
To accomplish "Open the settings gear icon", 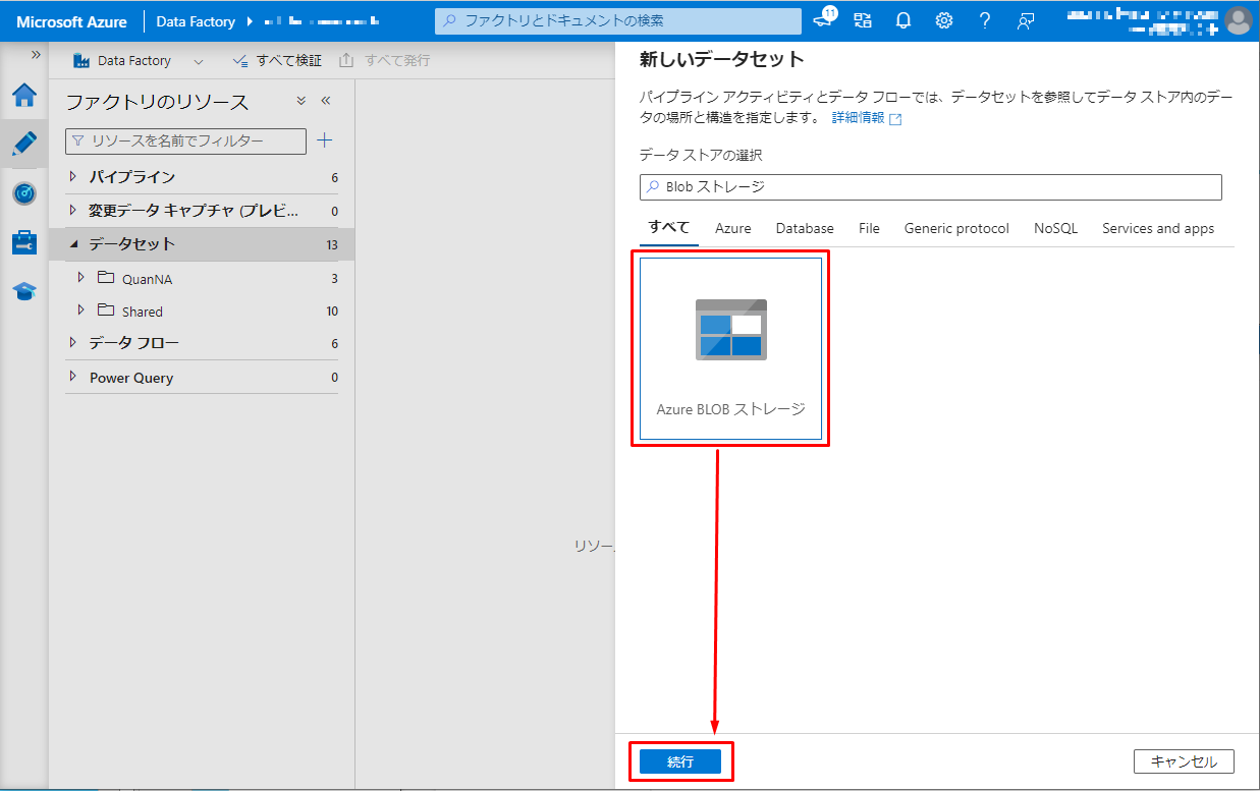I will [943, 21].
